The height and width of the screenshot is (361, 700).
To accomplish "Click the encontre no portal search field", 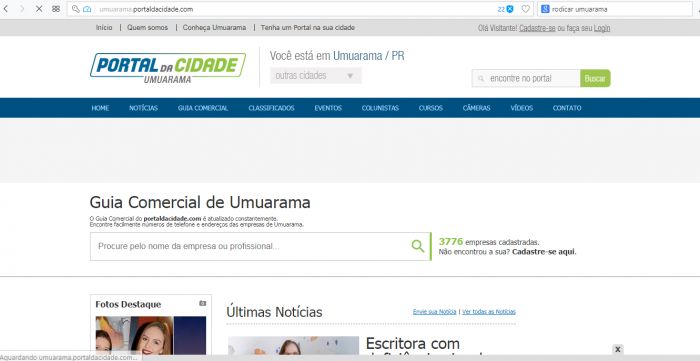I will coord(526,78).
